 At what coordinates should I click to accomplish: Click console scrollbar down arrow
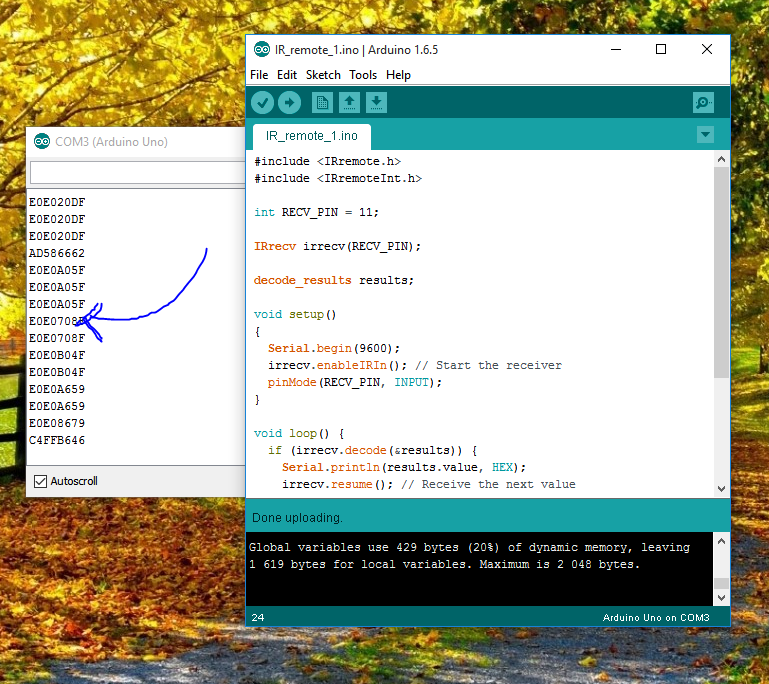click(x=721, y=597)
